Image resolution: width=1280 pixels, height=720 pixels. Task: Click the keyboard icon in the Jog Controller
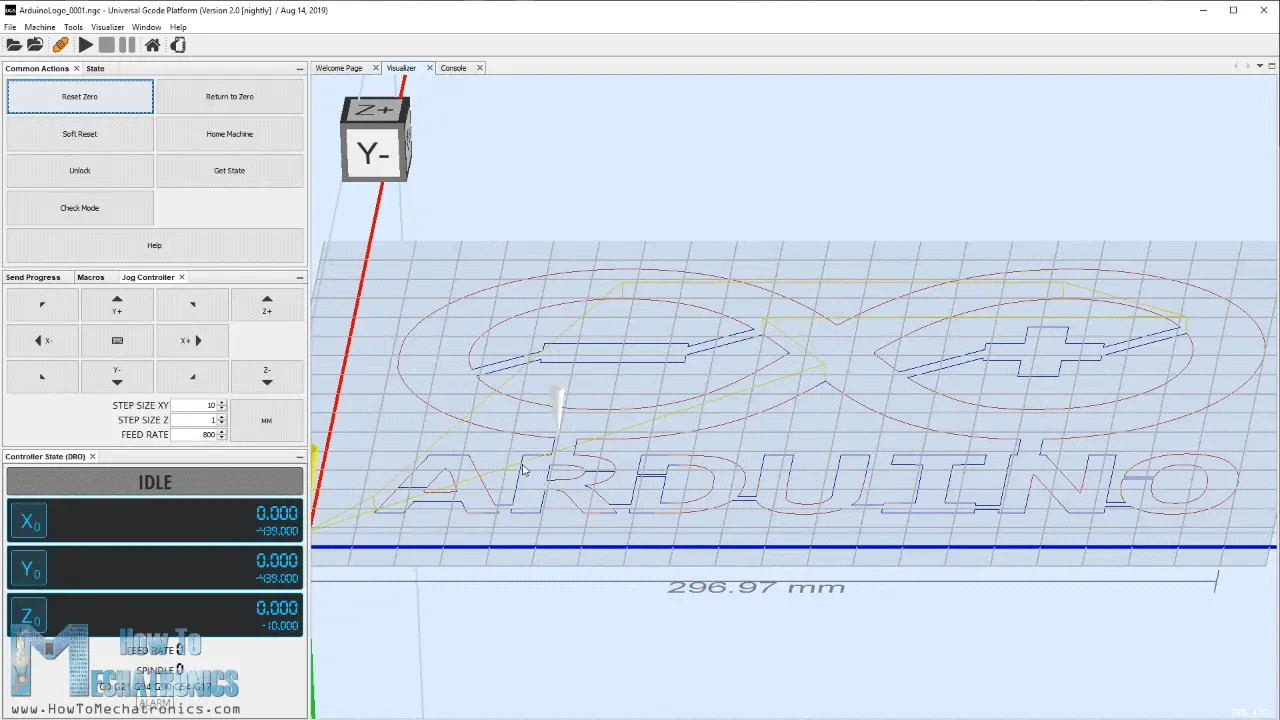(x=117, y=340)
